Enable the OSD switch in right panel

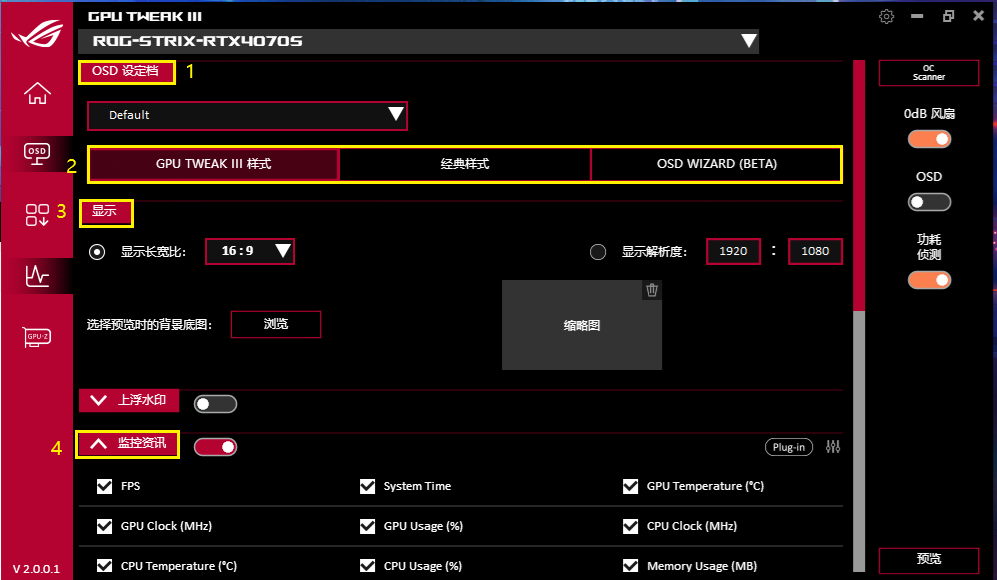pos(929,202)
